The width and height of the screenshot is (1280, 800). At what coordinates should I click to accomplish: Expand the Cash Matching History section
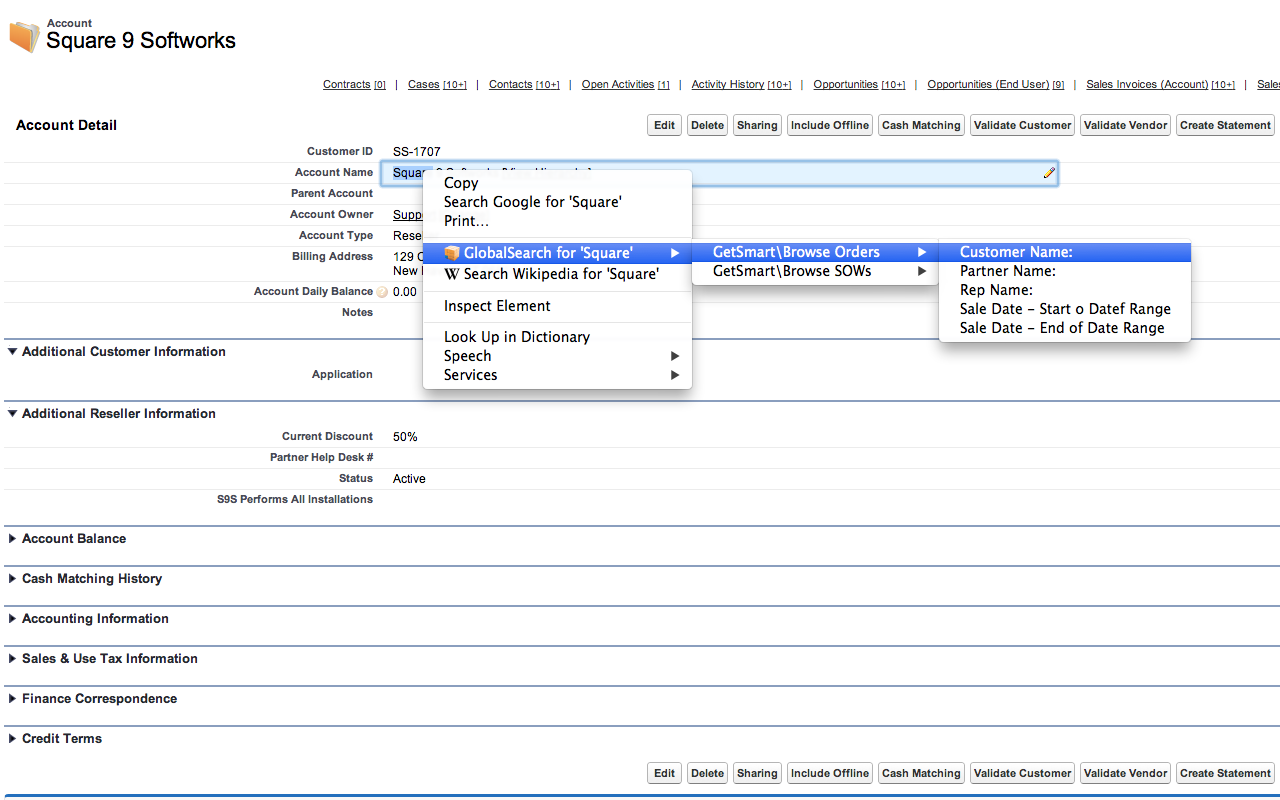coord(13,579)
